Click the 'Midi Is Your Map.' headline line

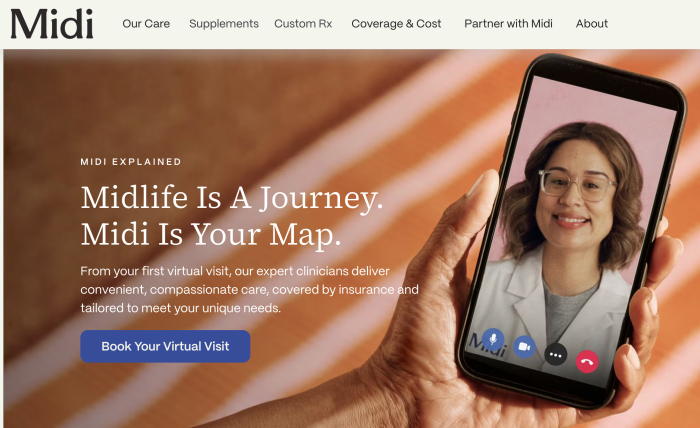click(211, 234)
